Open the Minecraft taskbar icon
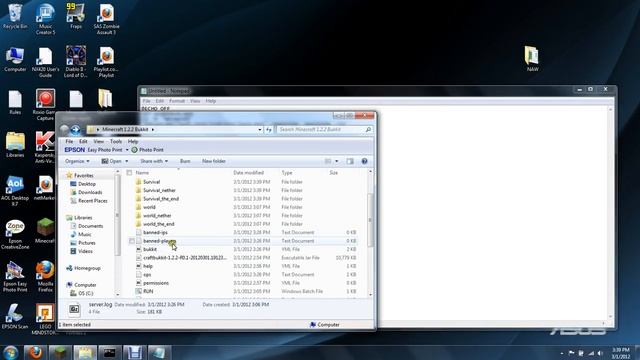 pyautogui.click(x=60, y=352)
